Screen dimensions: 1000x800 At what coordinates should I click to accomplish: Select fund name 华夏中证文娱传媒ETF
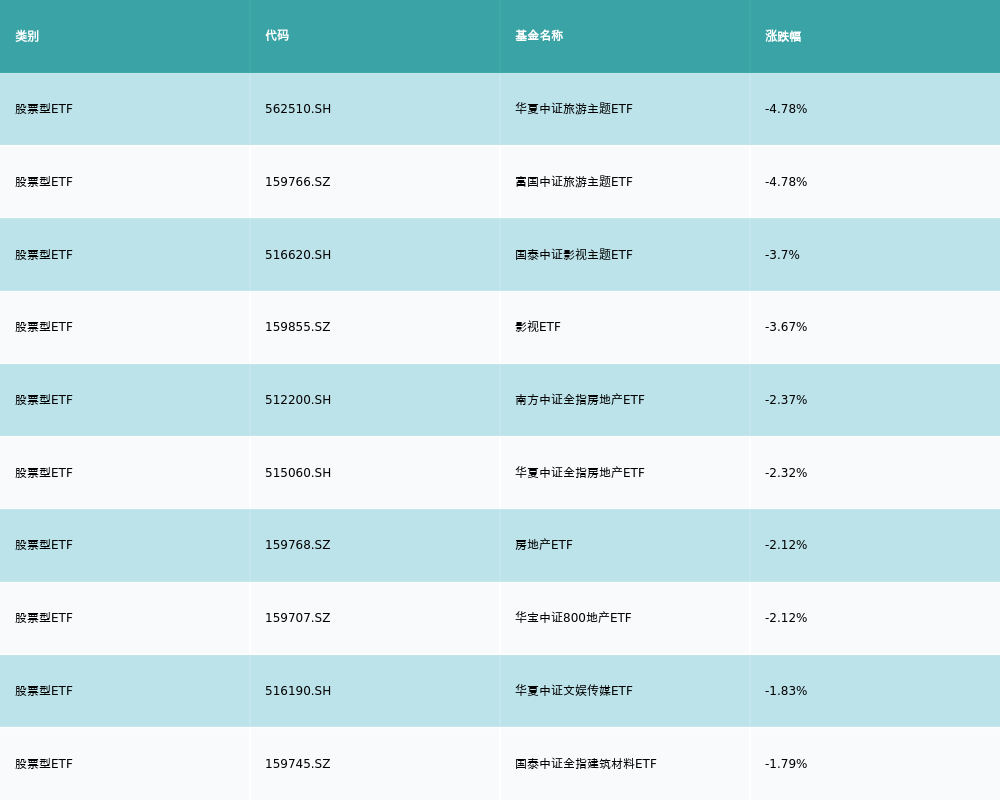573,691
